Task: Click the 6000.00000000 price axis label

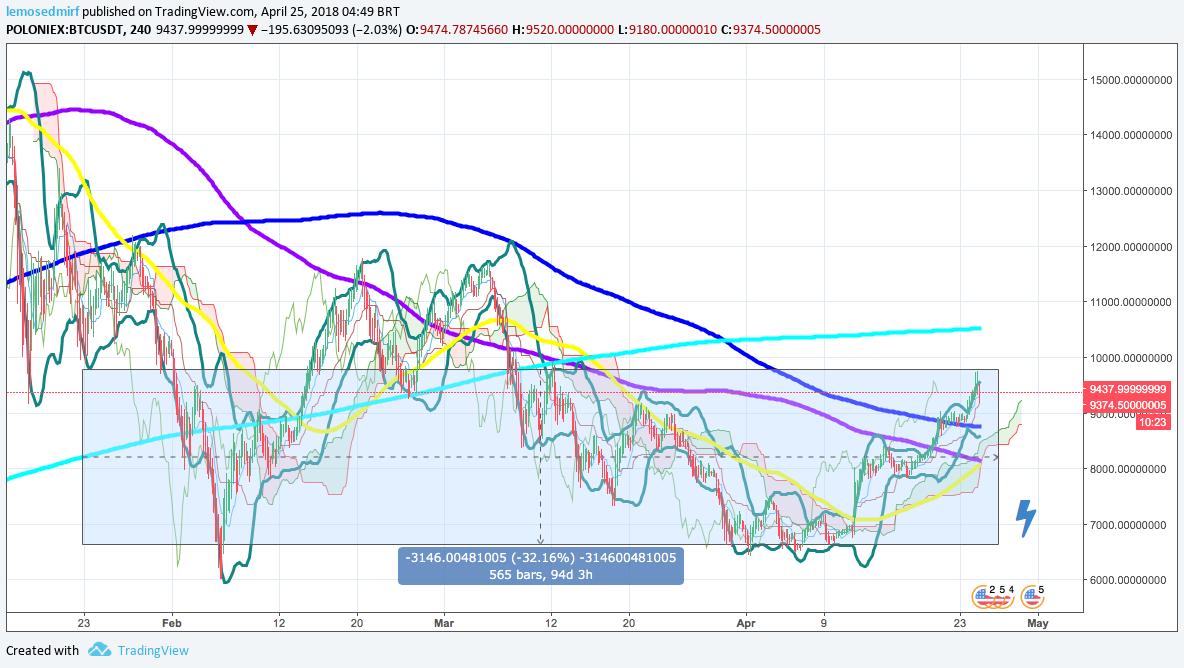Action: [1130, 580]
